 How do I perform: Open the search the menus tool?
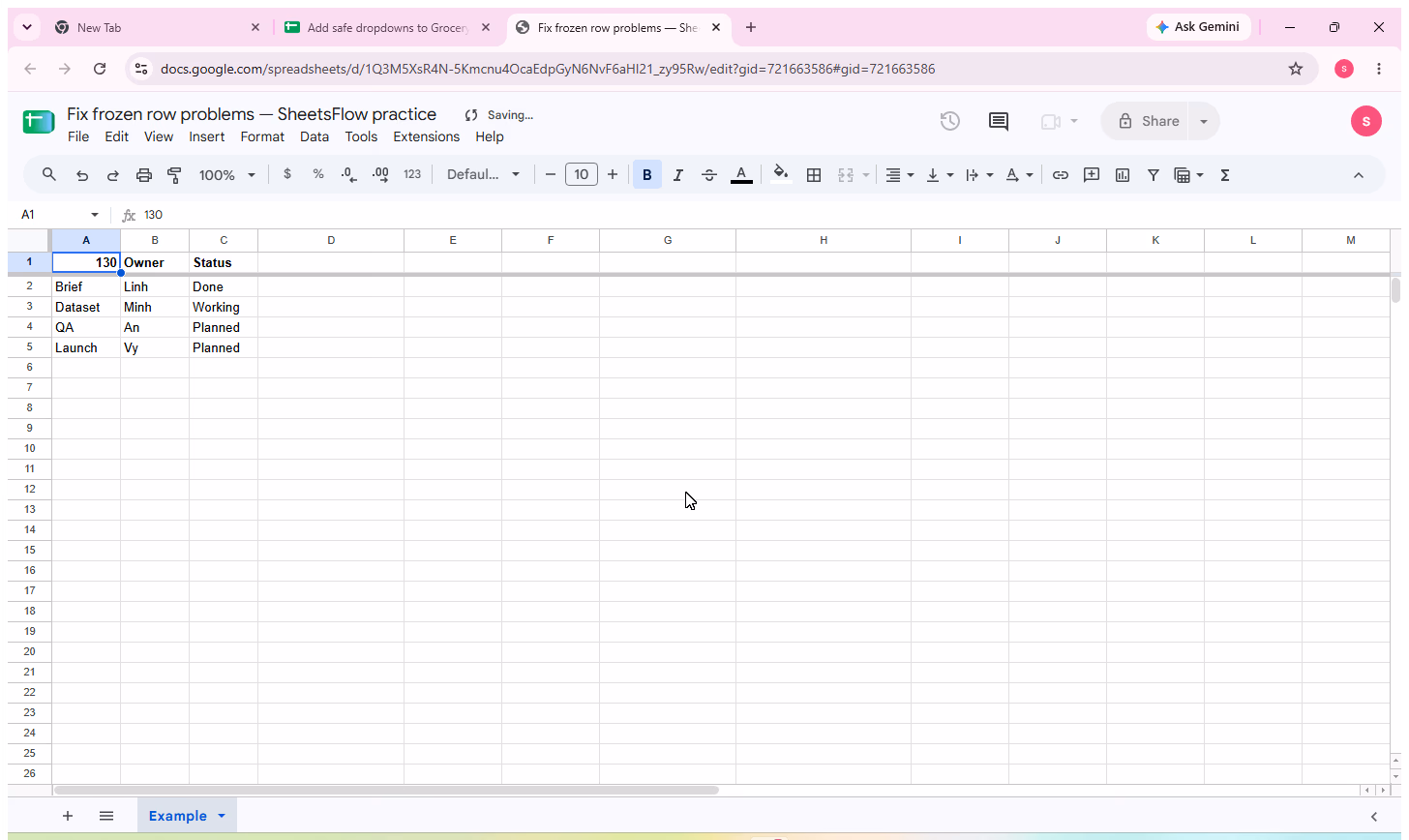coord(49,175)
